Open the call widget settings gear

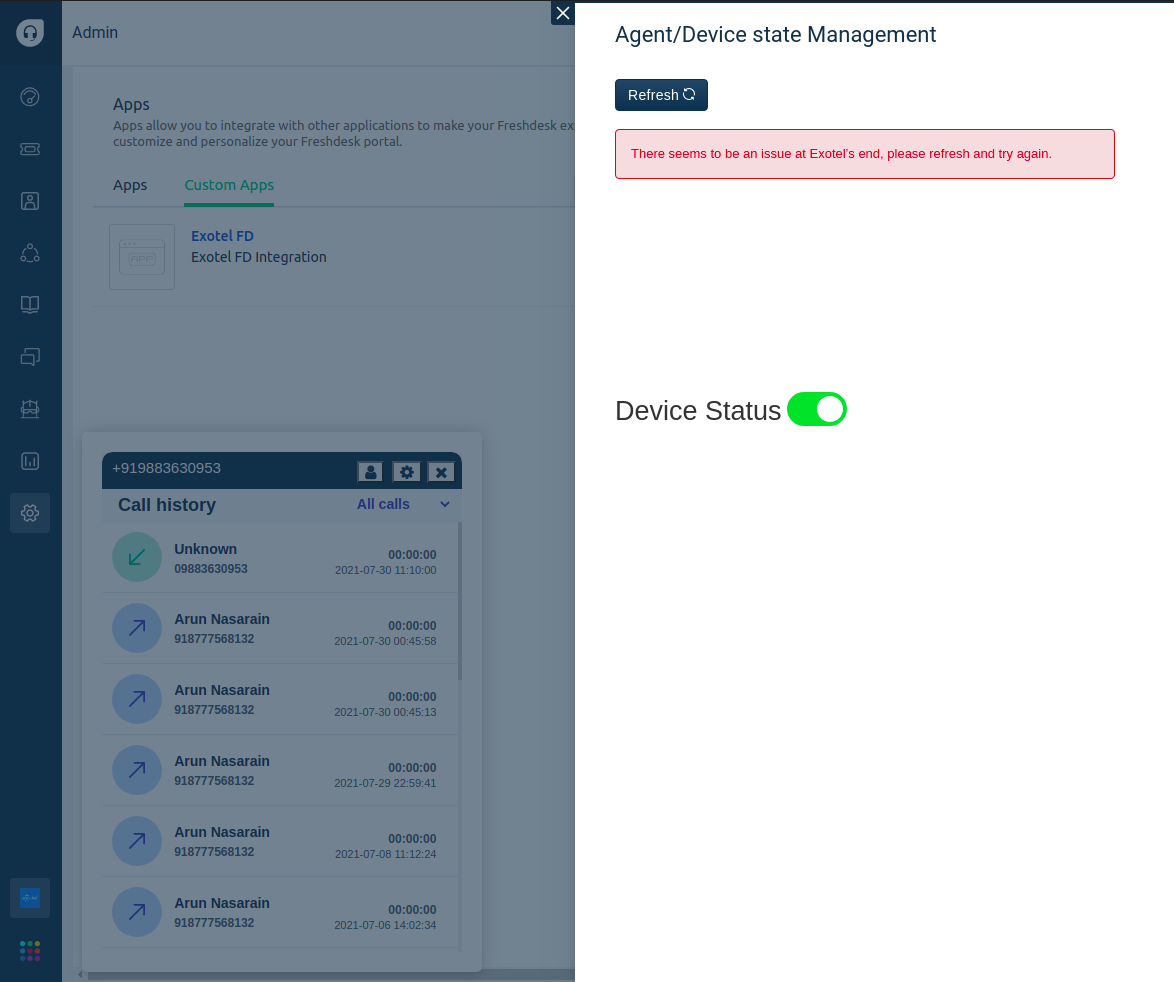(x=407, y=472)
